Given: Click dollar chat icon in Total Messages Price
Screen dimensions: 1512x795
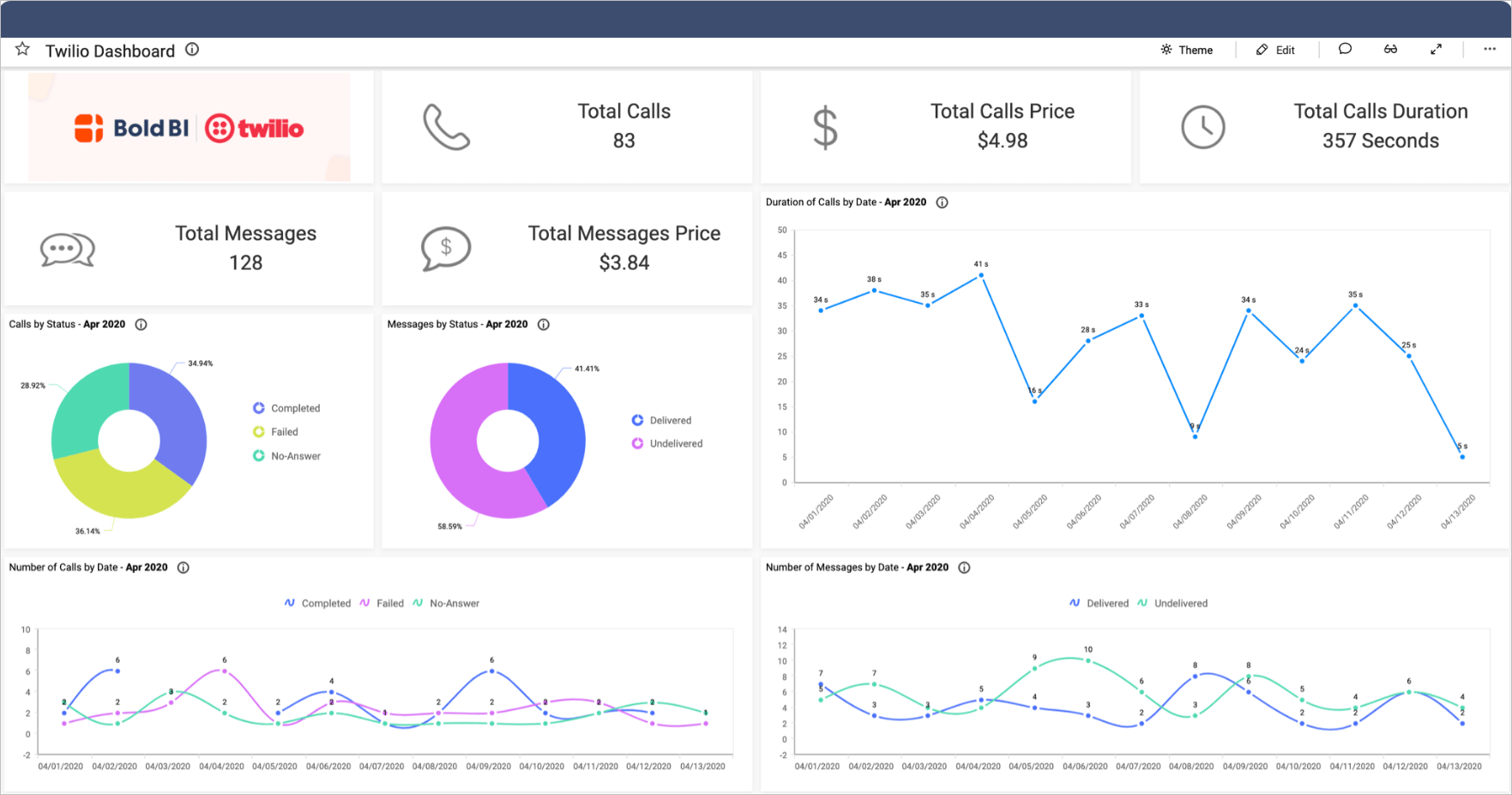Looking at the screenshot, I should pyautogui.click(x=446, y=249).
